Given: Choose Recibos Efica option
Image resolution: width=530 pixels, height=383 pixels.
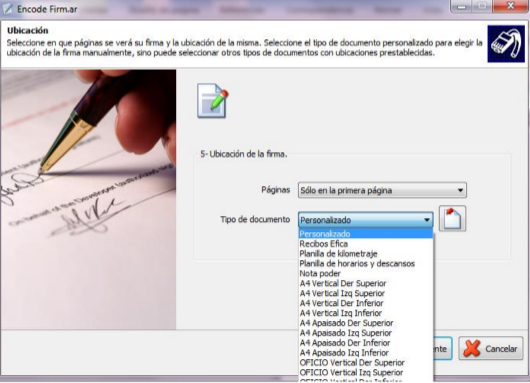Looking at the screenshot, I should (365, 244).
